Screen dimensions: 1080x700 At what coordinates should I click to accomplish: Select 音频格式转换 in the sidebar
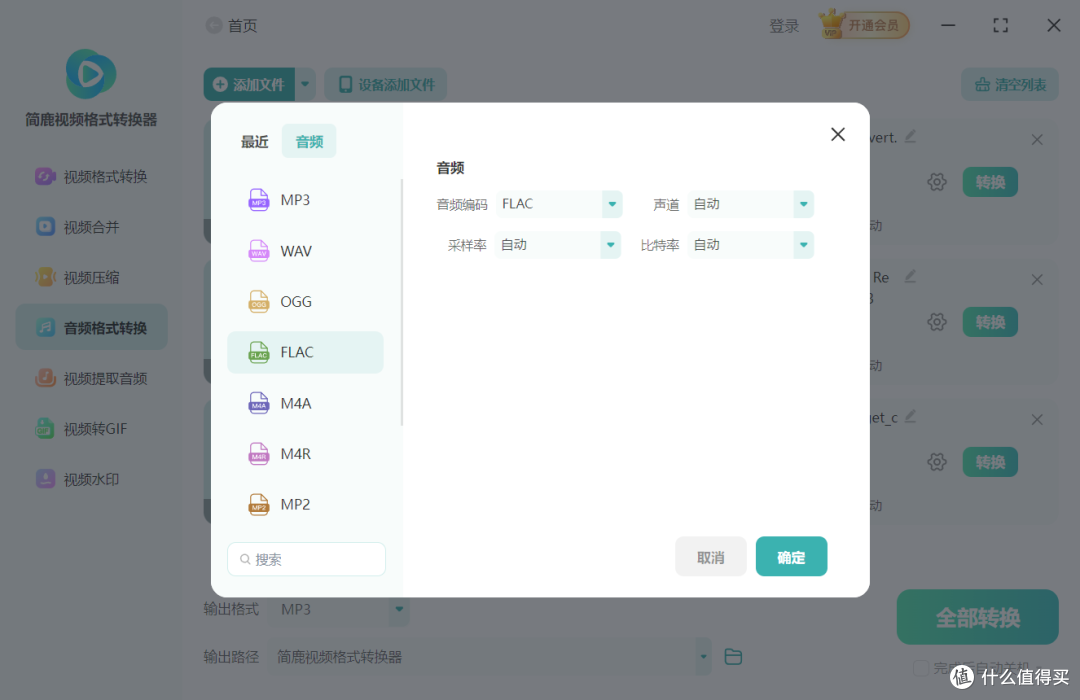click(92, 327)
